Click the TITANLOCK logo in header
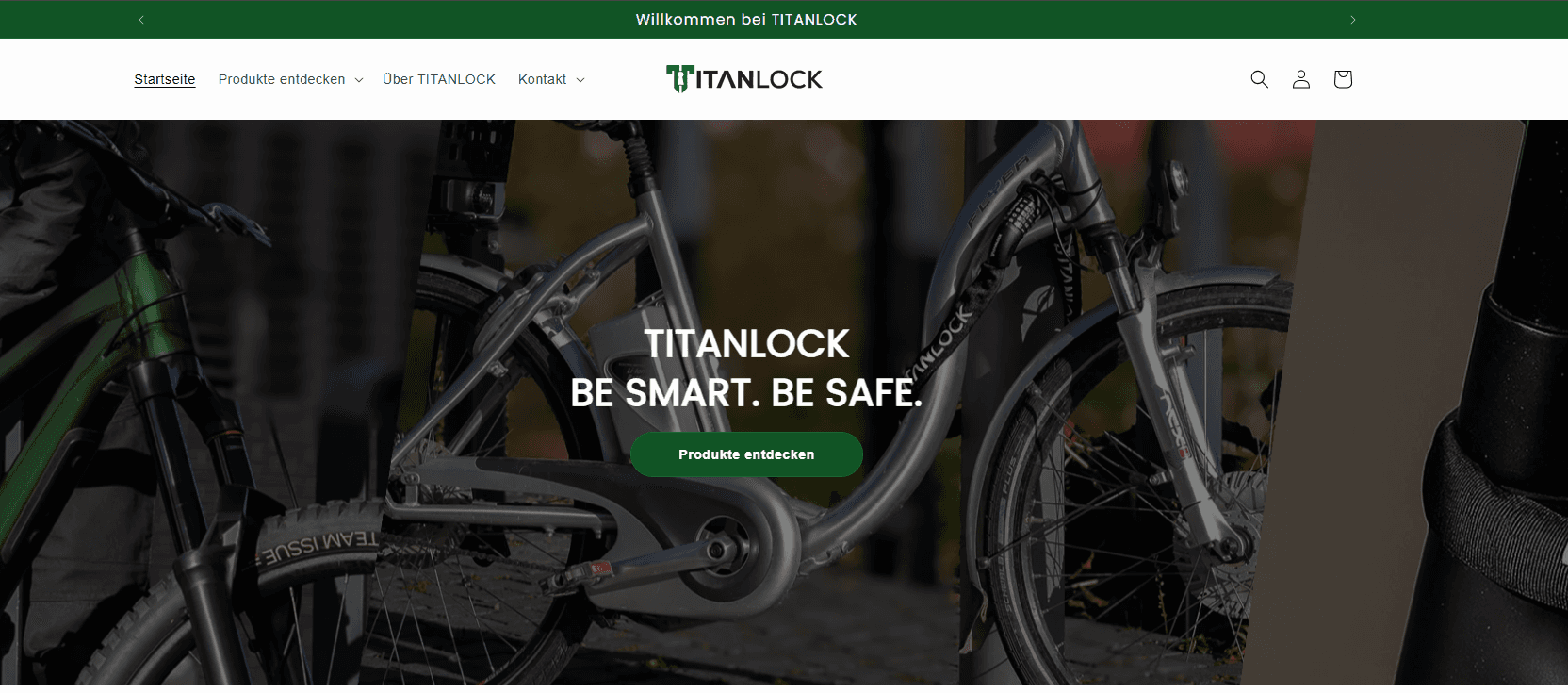The image size is (1568, 693). (744, 79)
